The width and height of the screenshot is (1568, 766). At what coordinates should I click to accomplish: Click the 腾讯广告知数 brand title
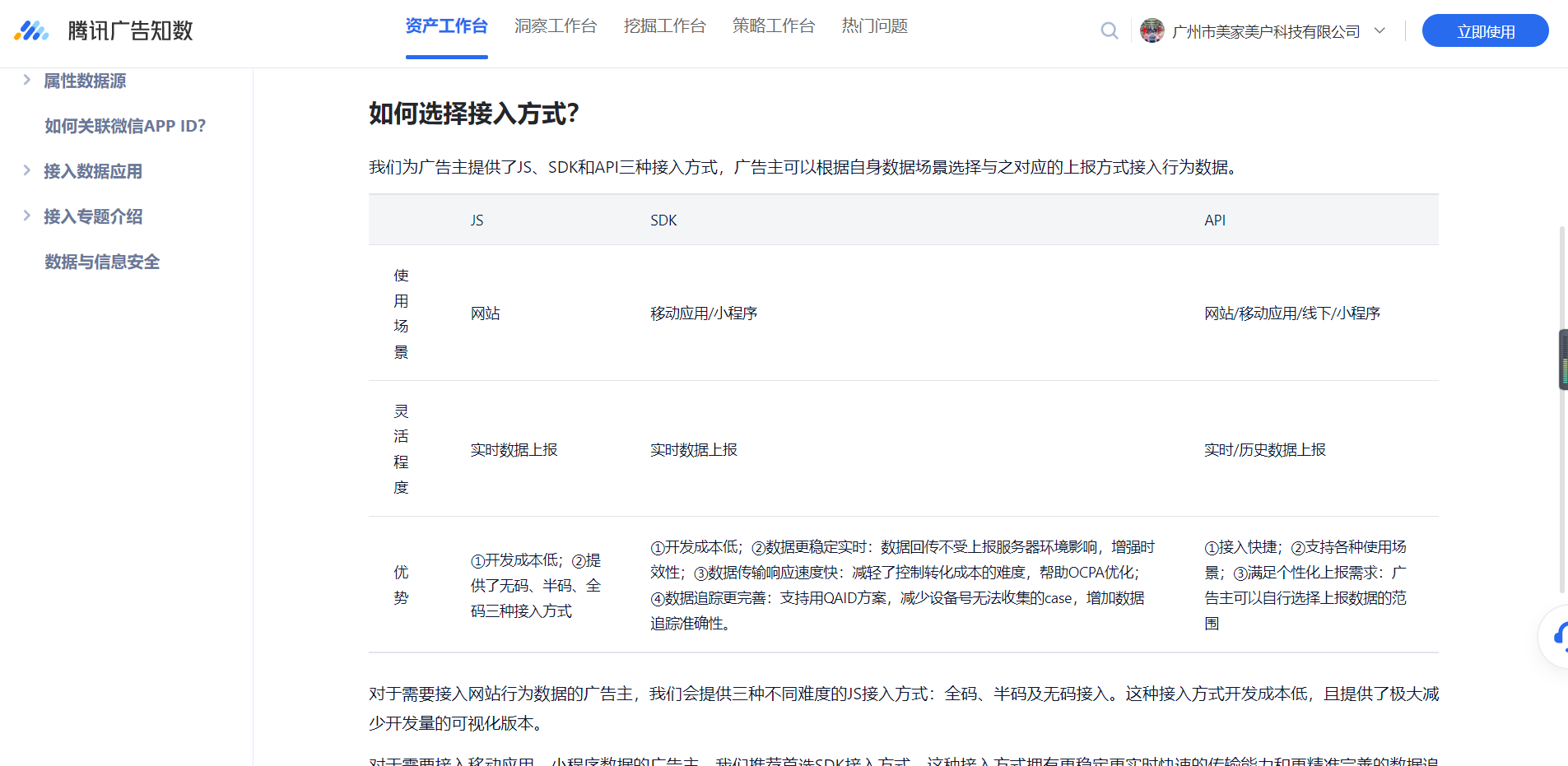[130, 30]
